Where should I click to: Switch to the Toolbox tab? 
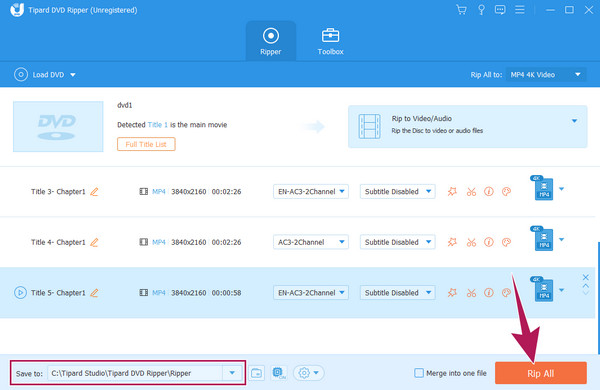(330, 41)
